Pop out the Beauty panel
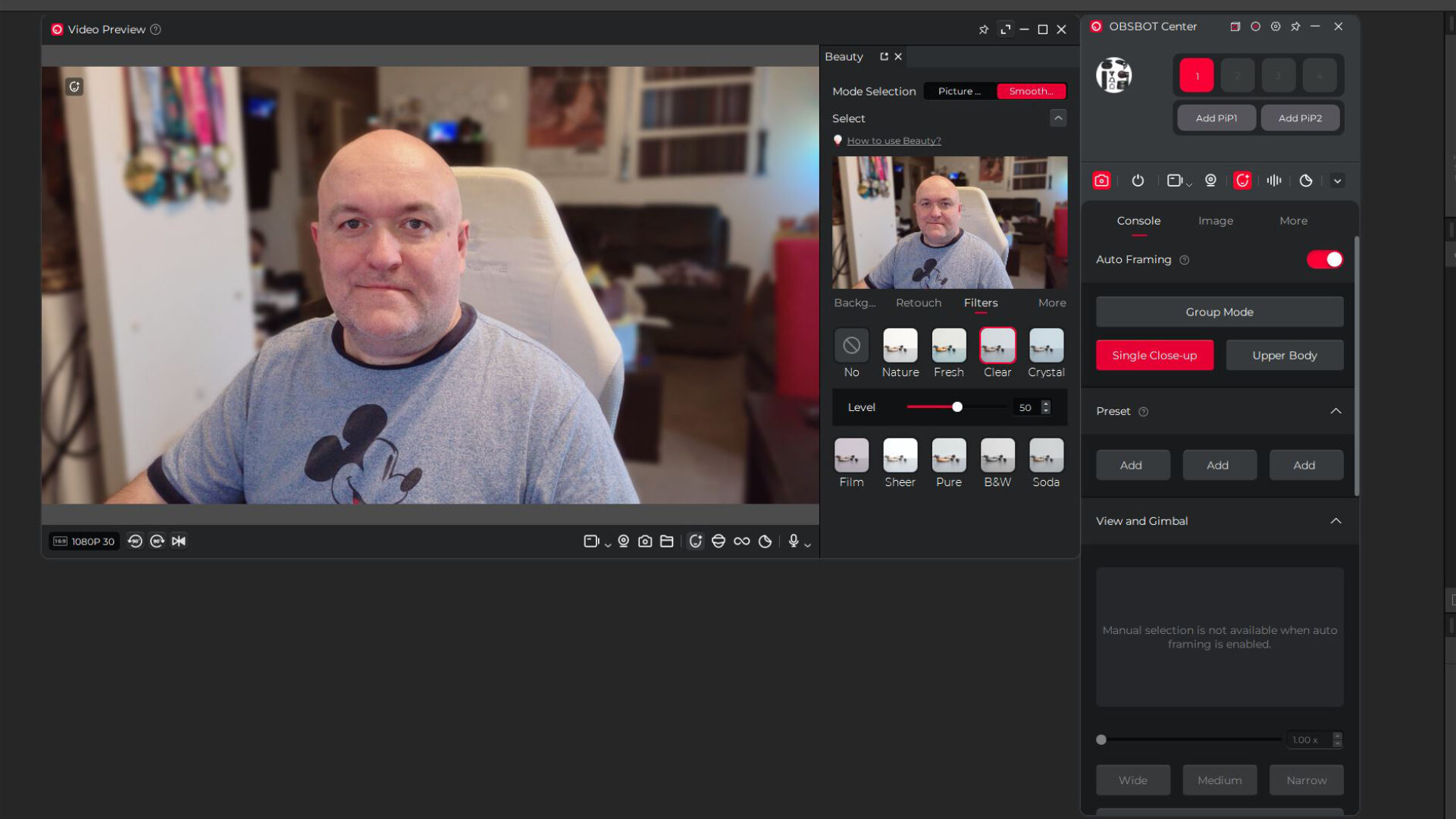Screen dimensions: 1456x819 (x=884, y=57)
